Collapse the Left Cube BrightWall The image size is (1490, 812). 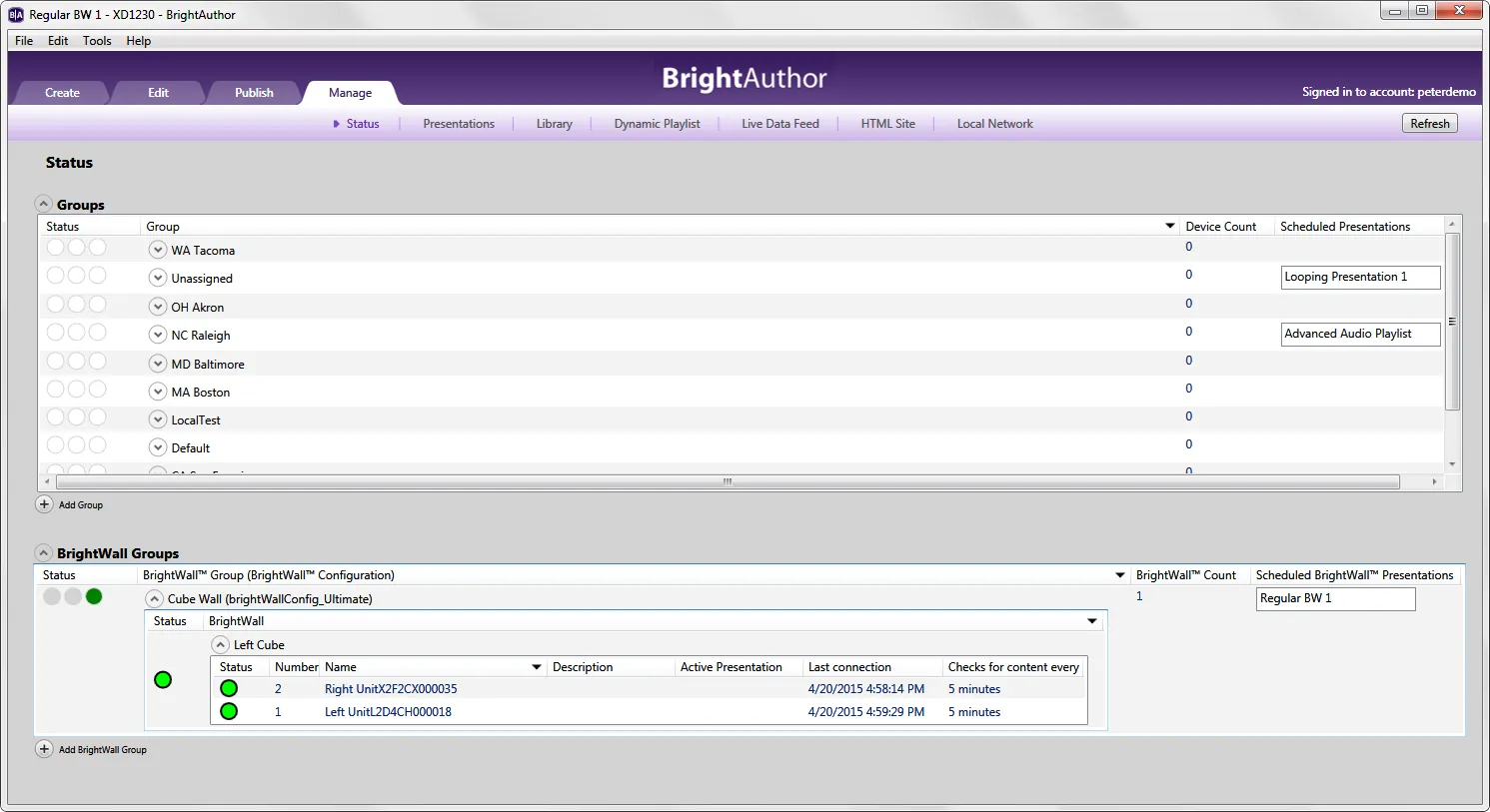[221, 645]
